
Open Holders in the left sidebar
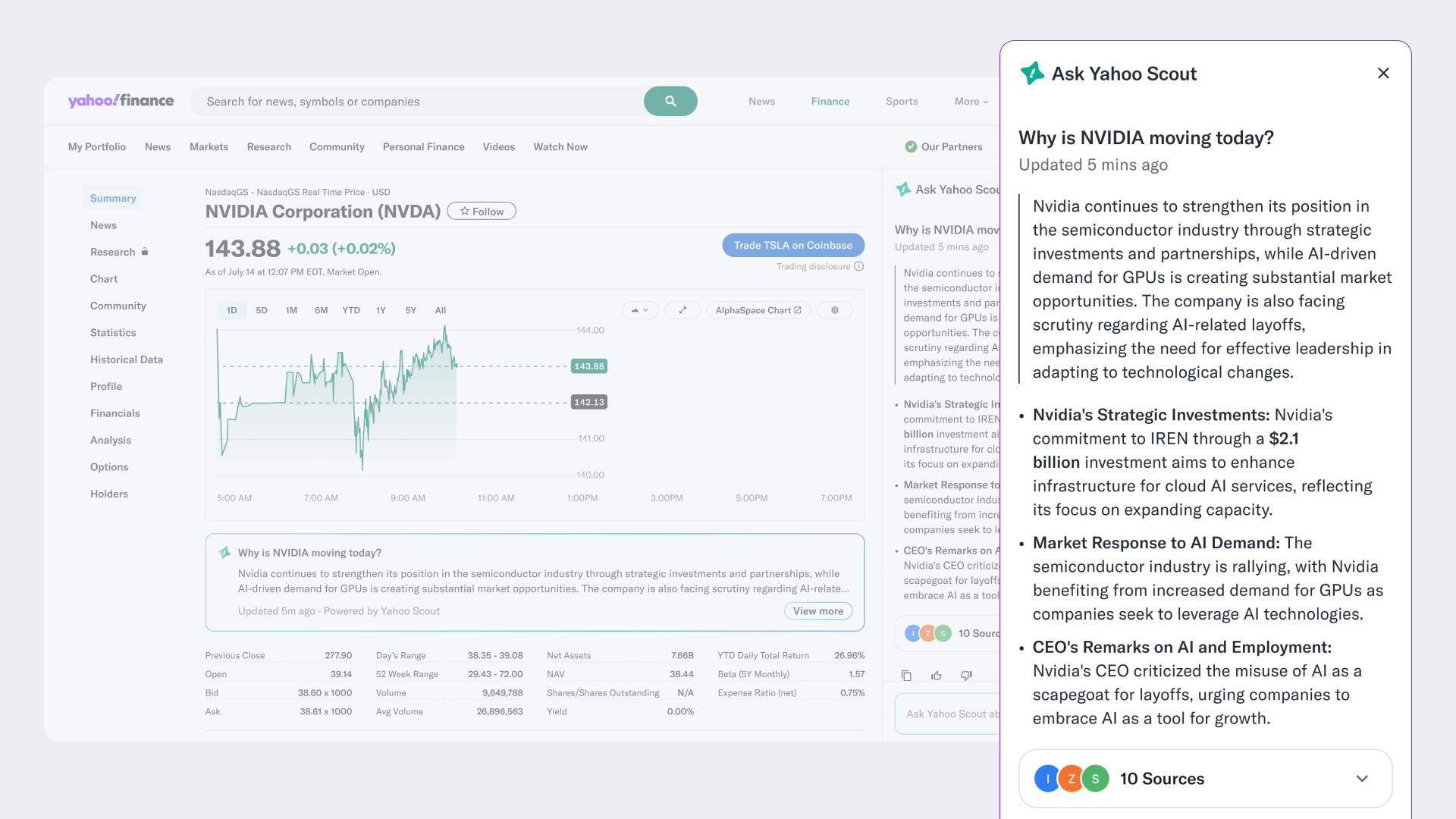pos(109,494)
